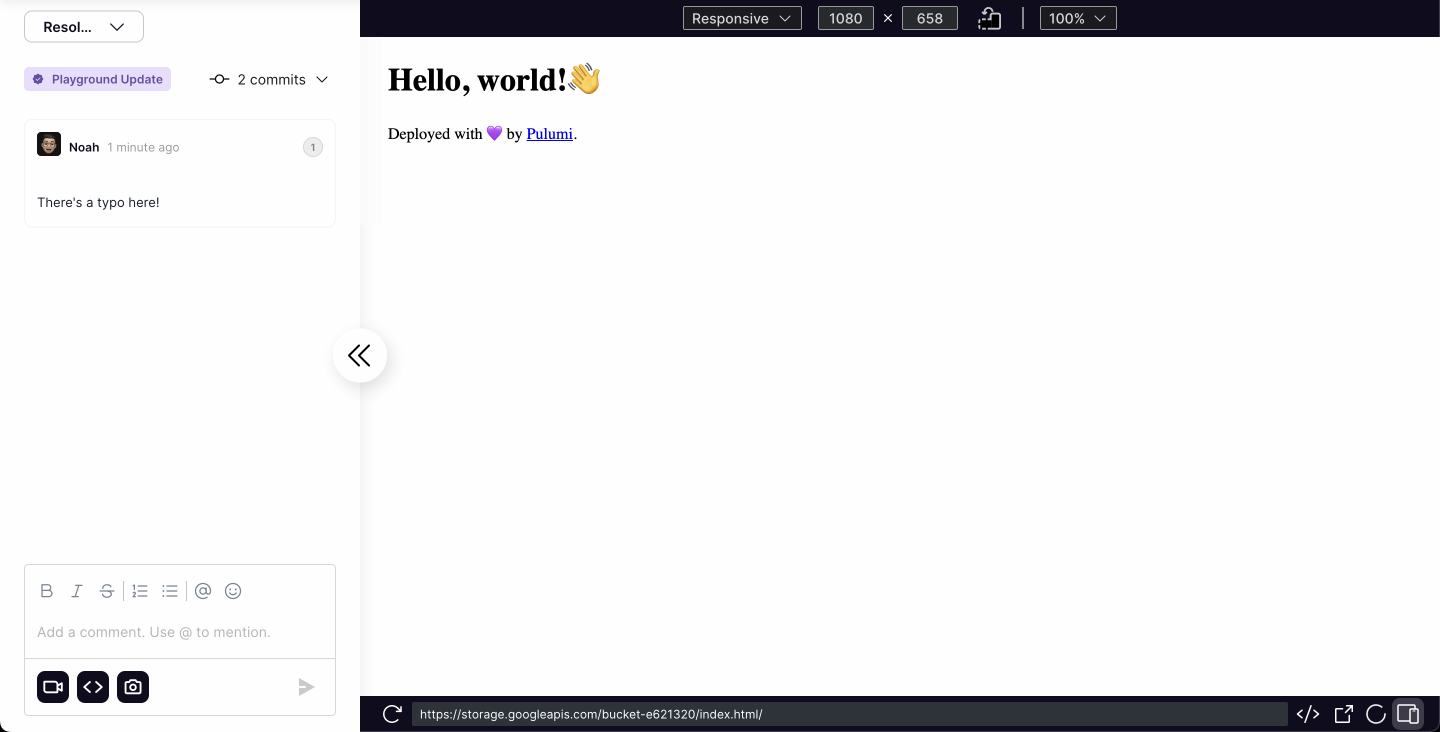
Task: Follow the Pulumi link
Action: pos(549,134)
